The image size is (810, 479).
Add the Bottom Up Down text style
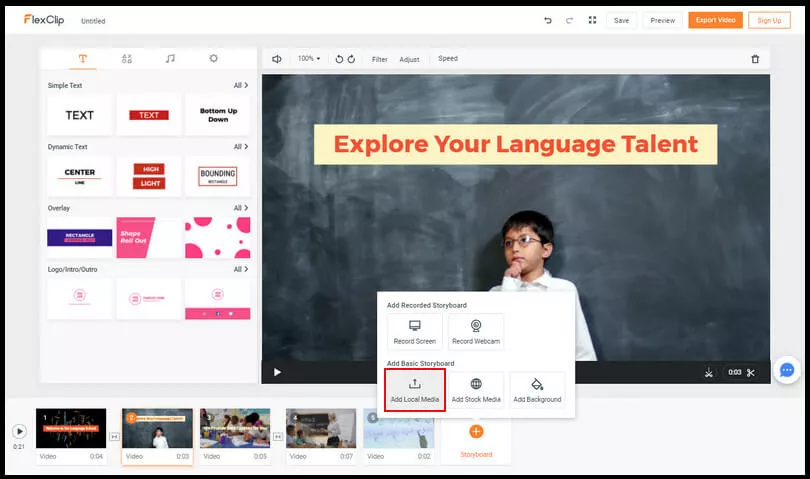click(218, 115)
